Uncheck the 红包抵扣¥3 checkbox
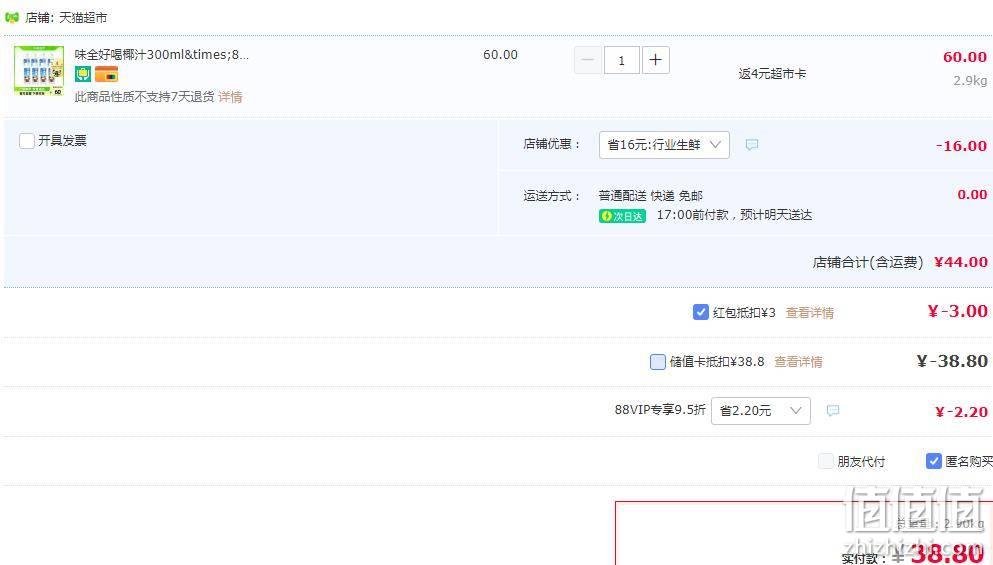The image size is (993, 565). 700,312
